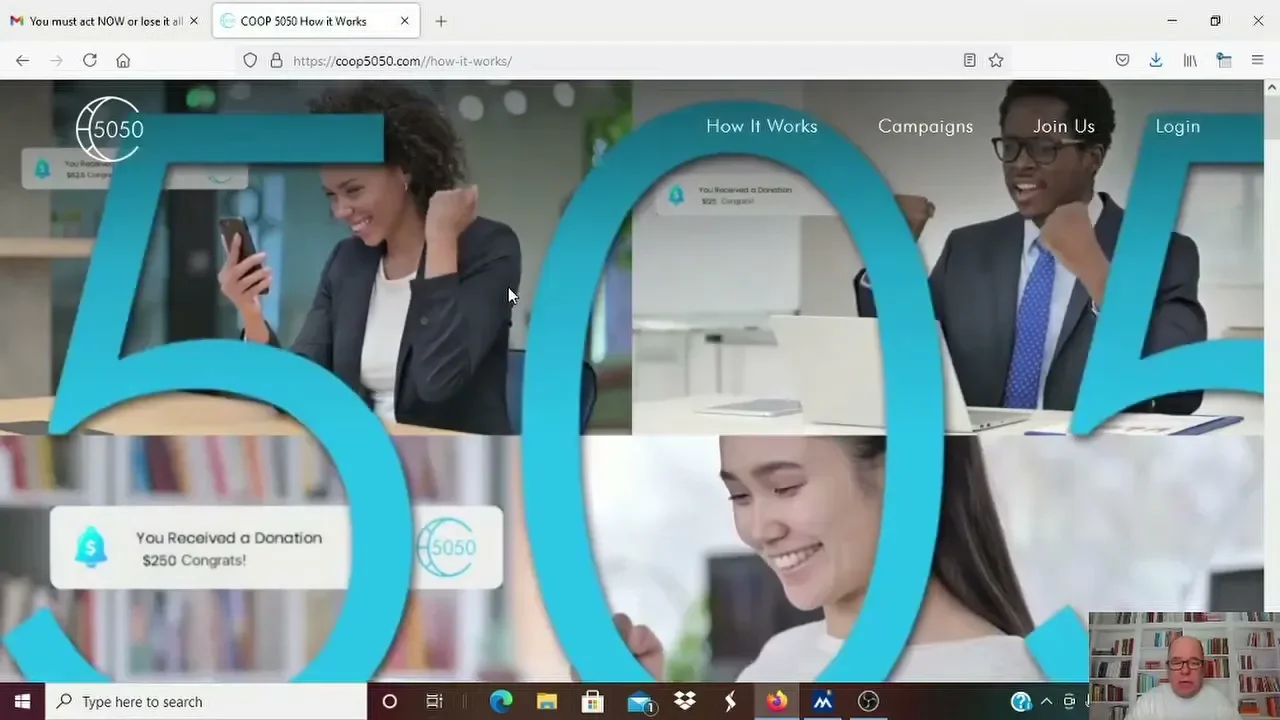Viewport: 1280px width, 720px height.
Task: Close the COOP 5050 How it Works tab
Action: (404, 21)
